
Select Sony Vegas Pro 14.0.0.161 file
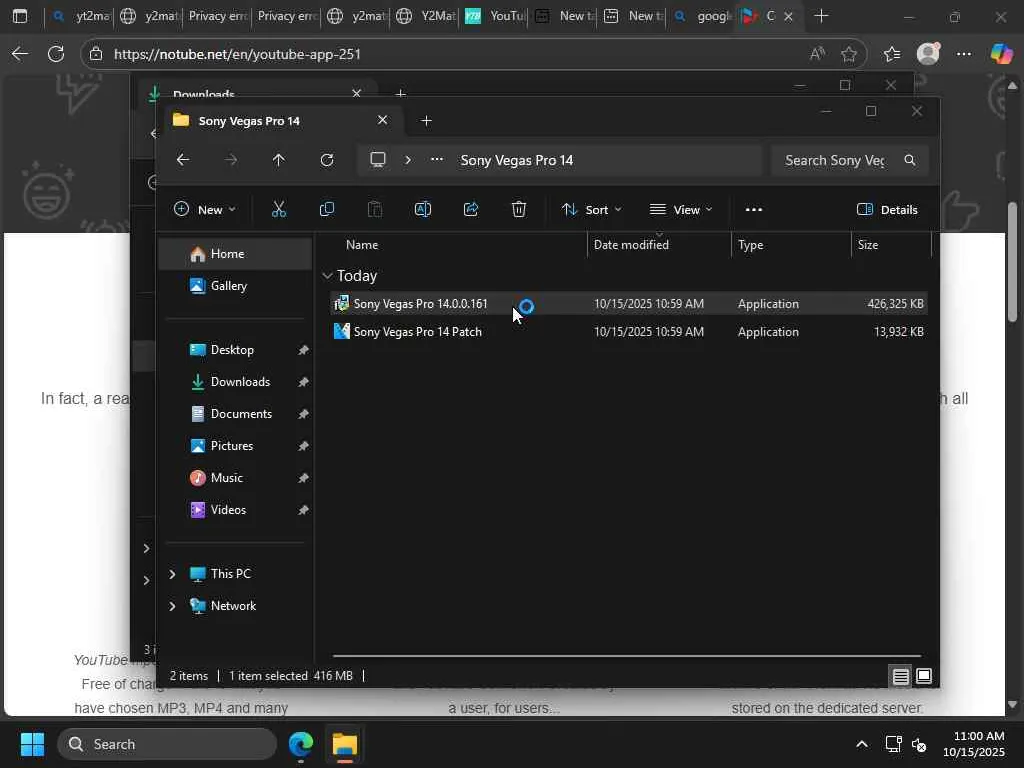pos(628,304)
